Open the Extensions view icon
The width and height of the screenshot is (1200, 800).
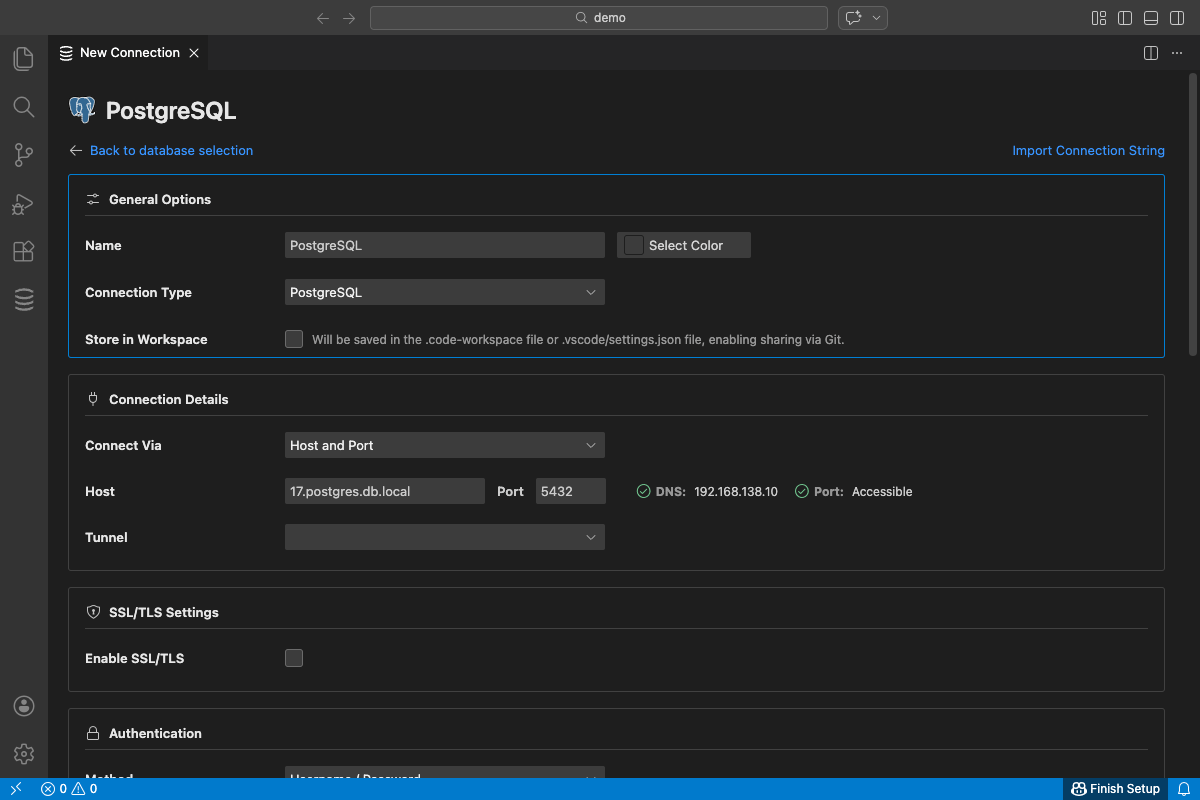23,252
